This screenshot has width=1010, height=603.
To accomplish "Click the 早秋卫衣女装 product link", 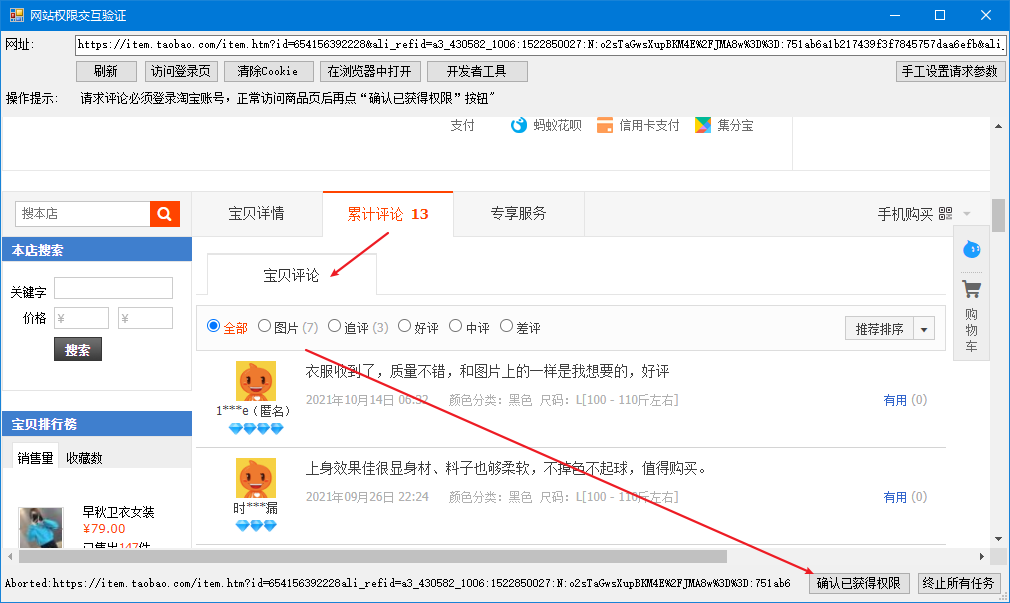I will pos(119,512).
